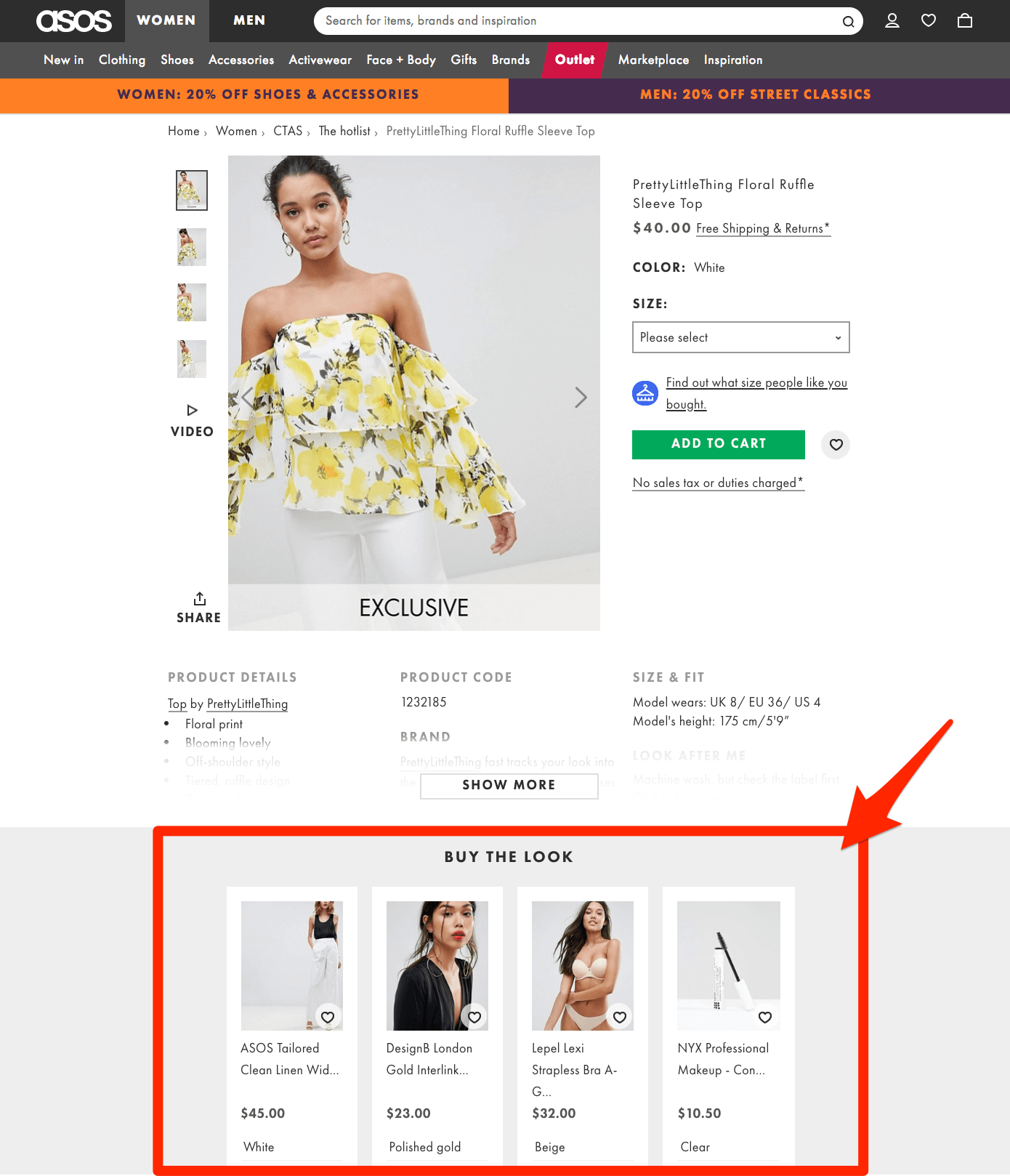Viewport: 1010px width, 1176px height.
Task: Open Free Shipping & Returns link
Action: 763,229
